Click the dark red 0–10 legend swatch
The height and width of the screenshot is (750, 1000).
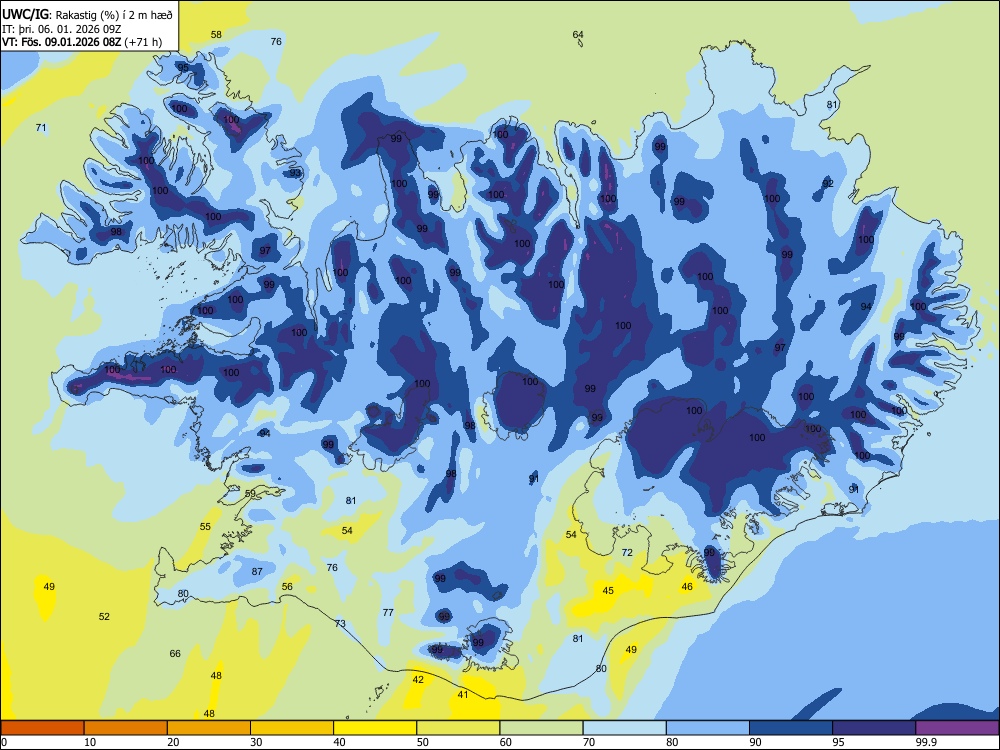coord(42,728)
